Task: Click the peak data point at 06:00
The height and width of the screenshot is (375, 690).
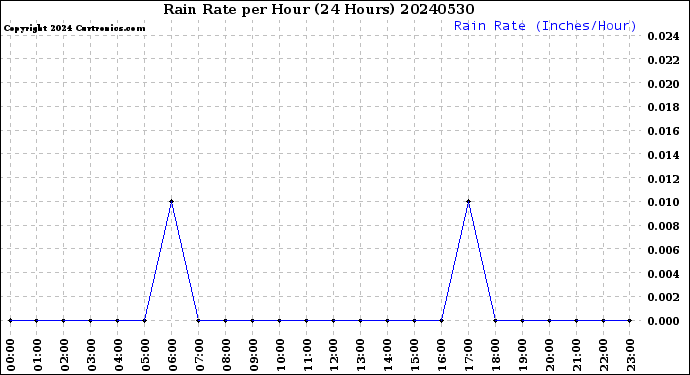Action: (172, 202)
